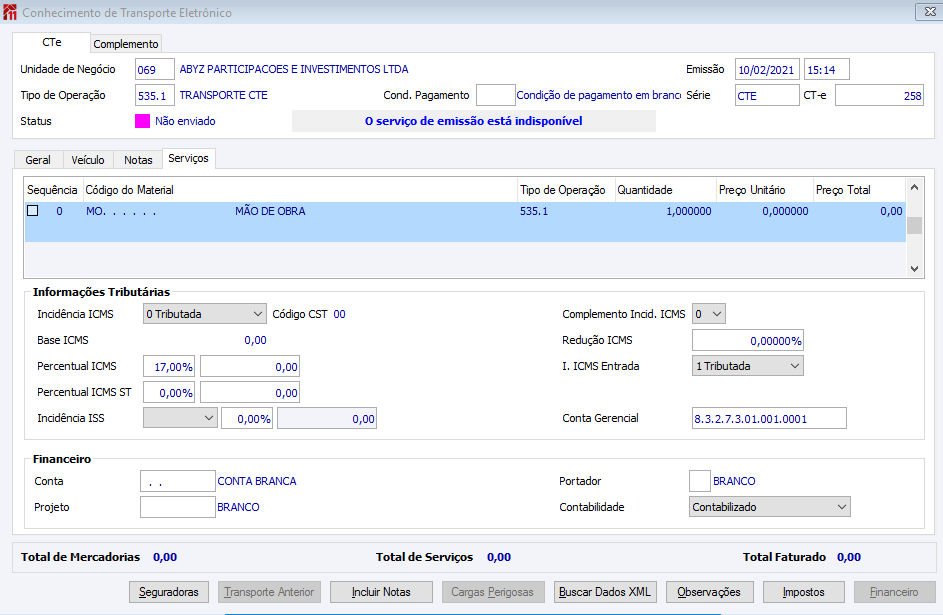Click the Conta Gerencial input field
The height and width of the screenshot is (615, 943).
tap(768, 418)
